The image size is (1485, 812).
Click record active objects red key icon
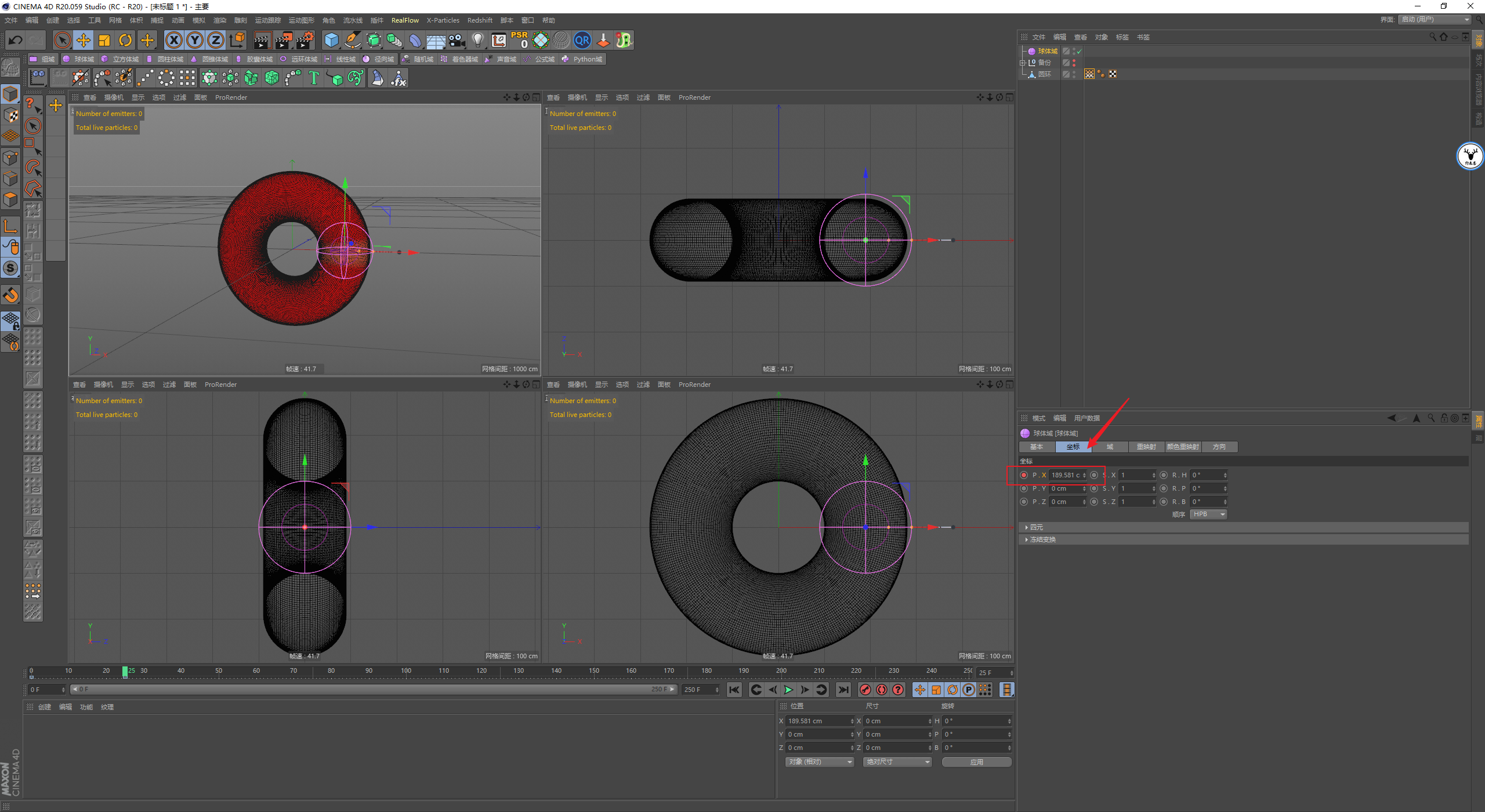(865, 690)
